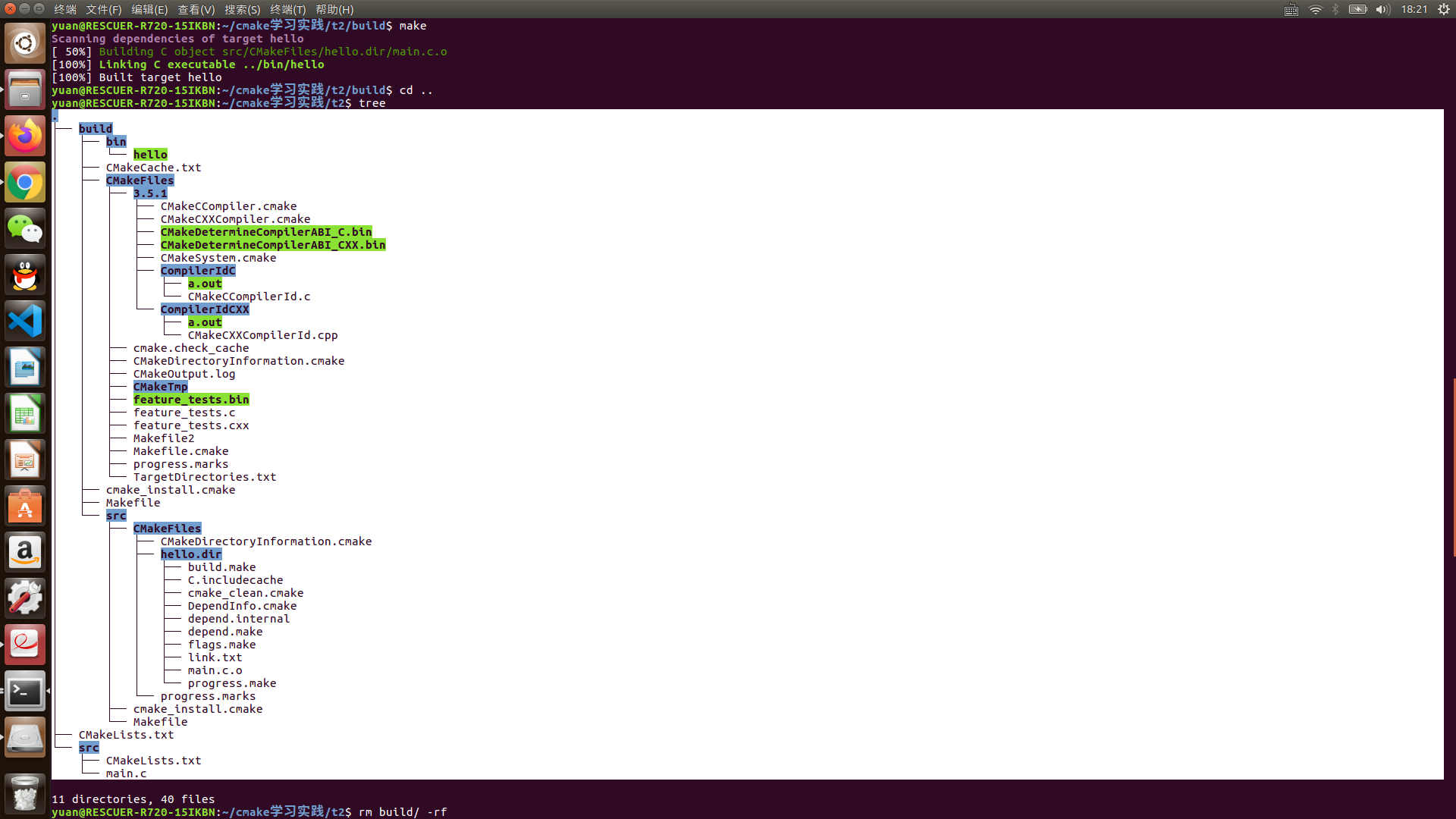Click the 'hello.dir' directory name
This screenshot has height=819, width=1456.
(x=191, y=554)
